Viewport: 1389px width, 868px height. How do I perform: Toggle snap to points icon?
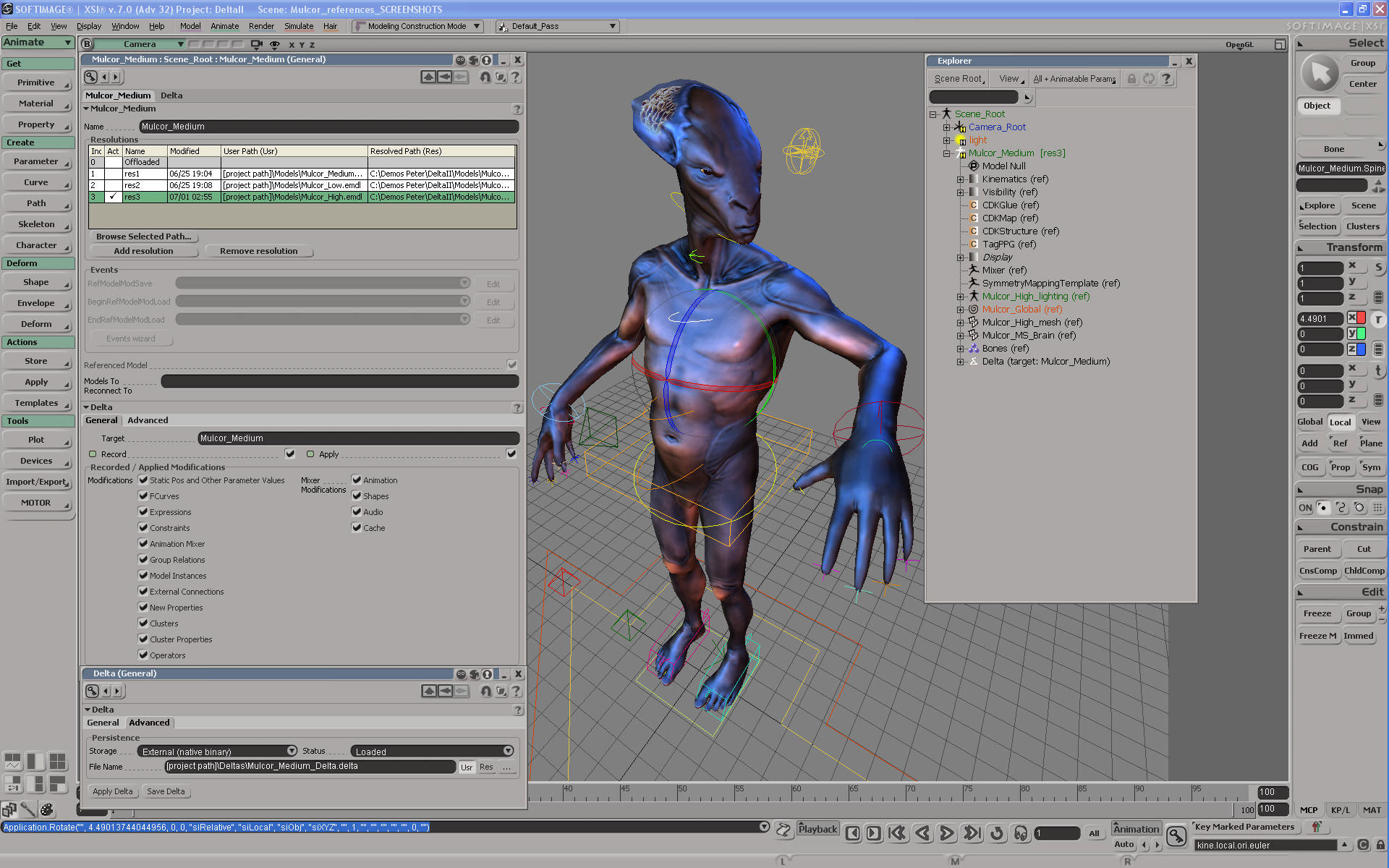coord(1323,508)
